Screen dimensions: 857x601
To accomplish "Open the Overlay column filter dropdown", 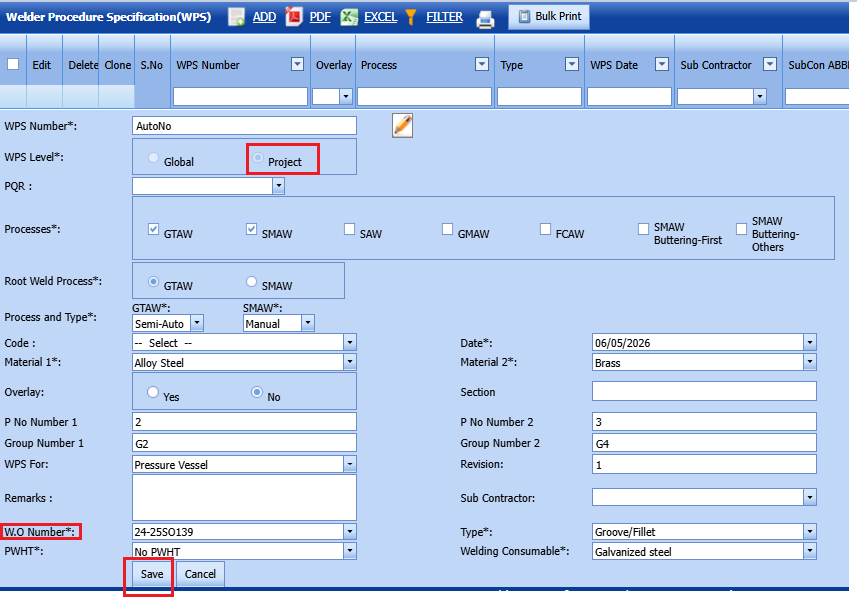I will tap(345, 97).
